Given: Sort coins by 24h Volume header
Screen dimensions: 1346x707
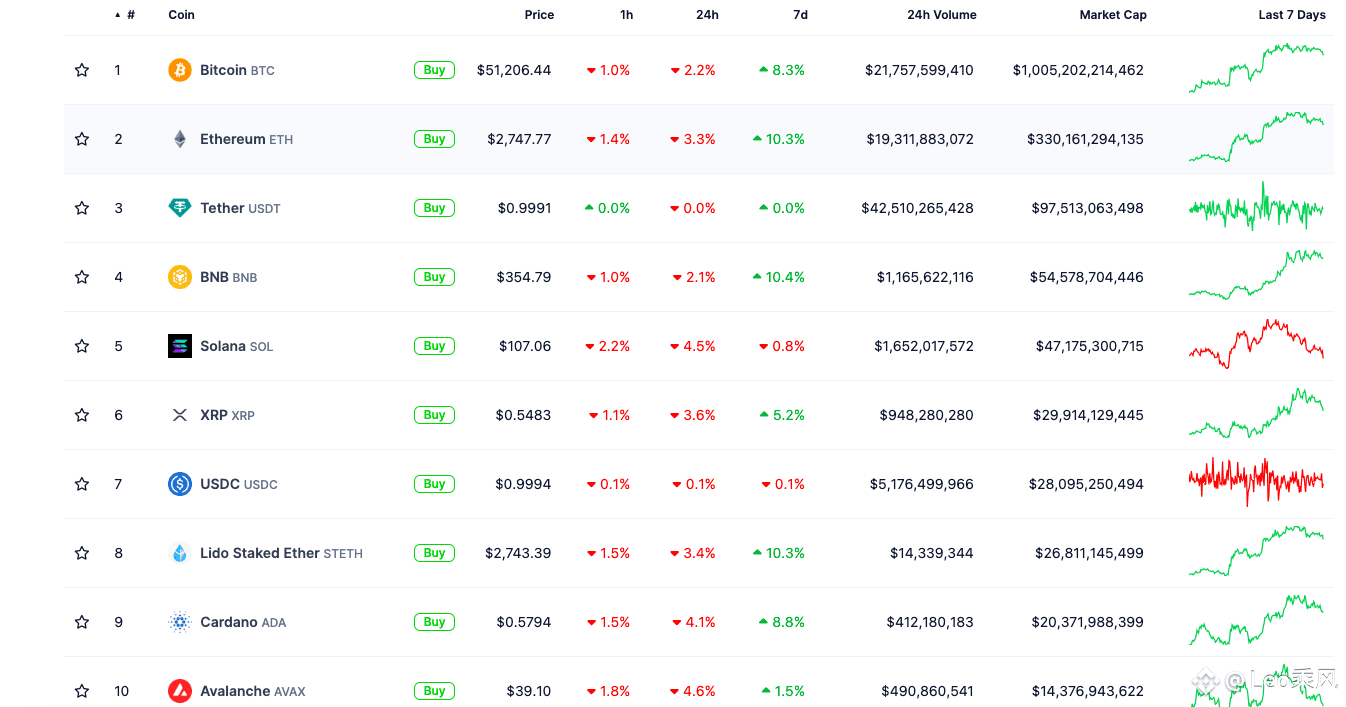Looking at the screenshot, I should point(941,15).
